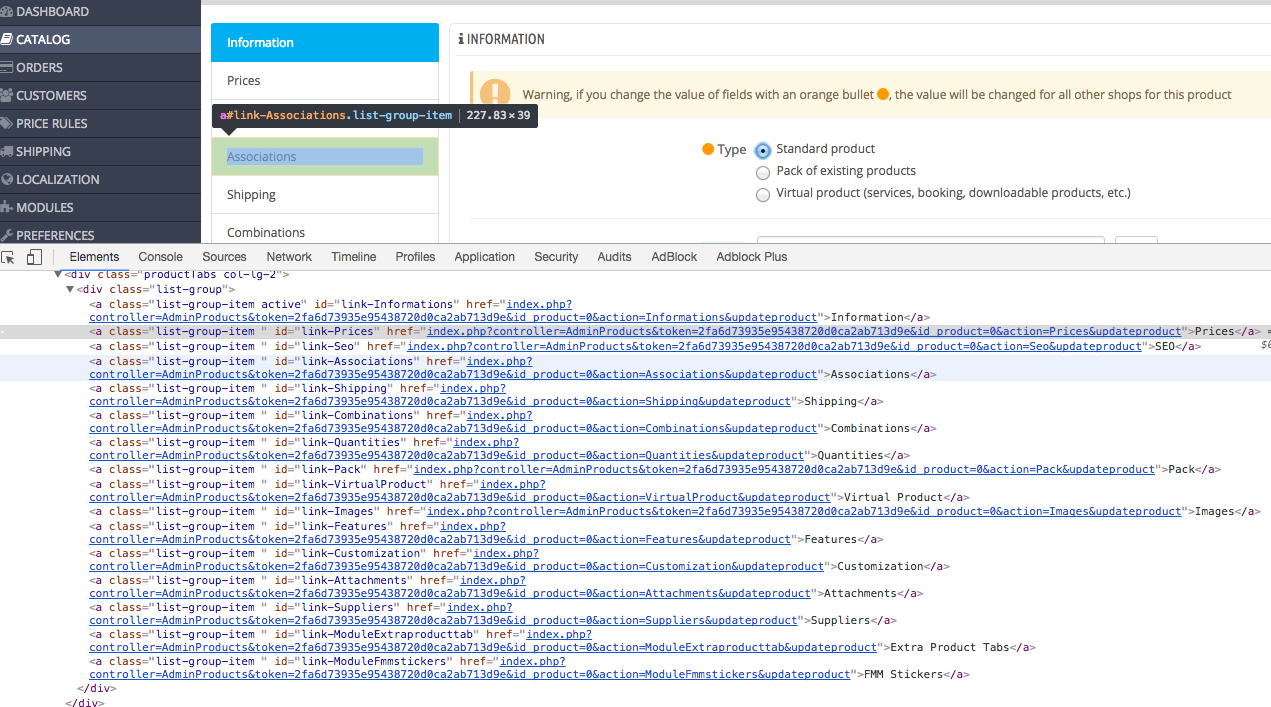Open the Profiles tab
The image size is (1271, 707).
[x=415, y=257]
